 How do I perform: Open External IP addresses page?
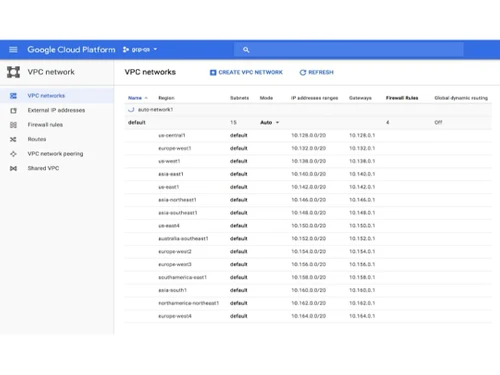coord(56,110)
